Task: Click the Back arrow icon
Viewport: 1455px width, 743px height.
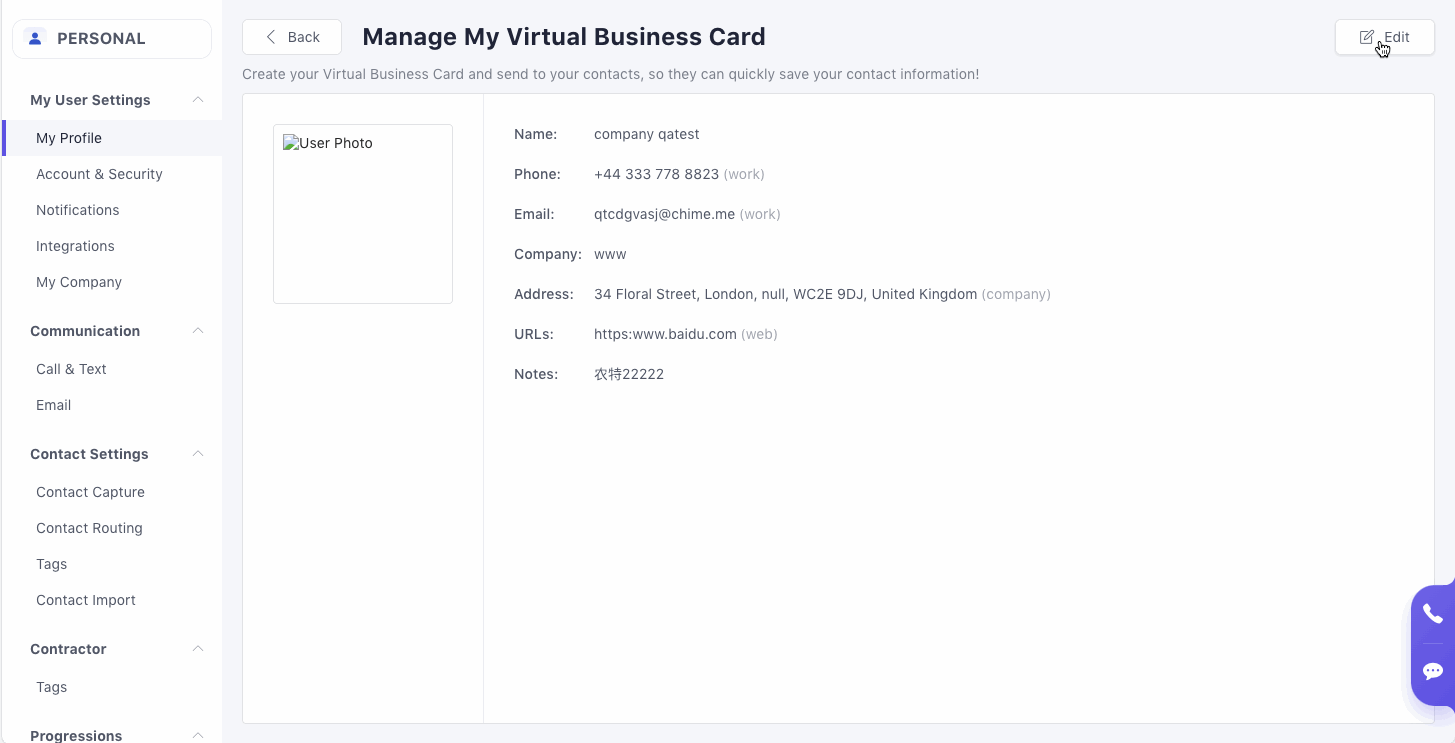Action: click(271, 37)
